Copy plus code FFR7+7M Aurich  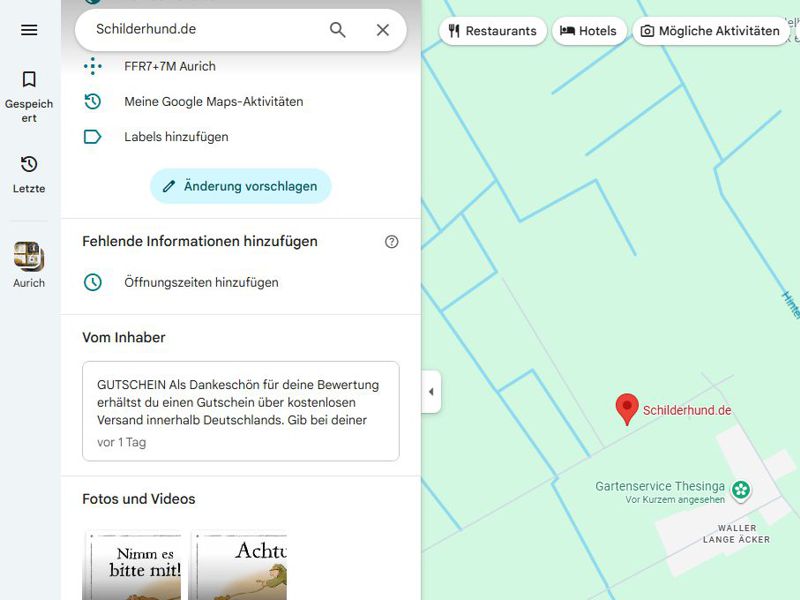170,67
